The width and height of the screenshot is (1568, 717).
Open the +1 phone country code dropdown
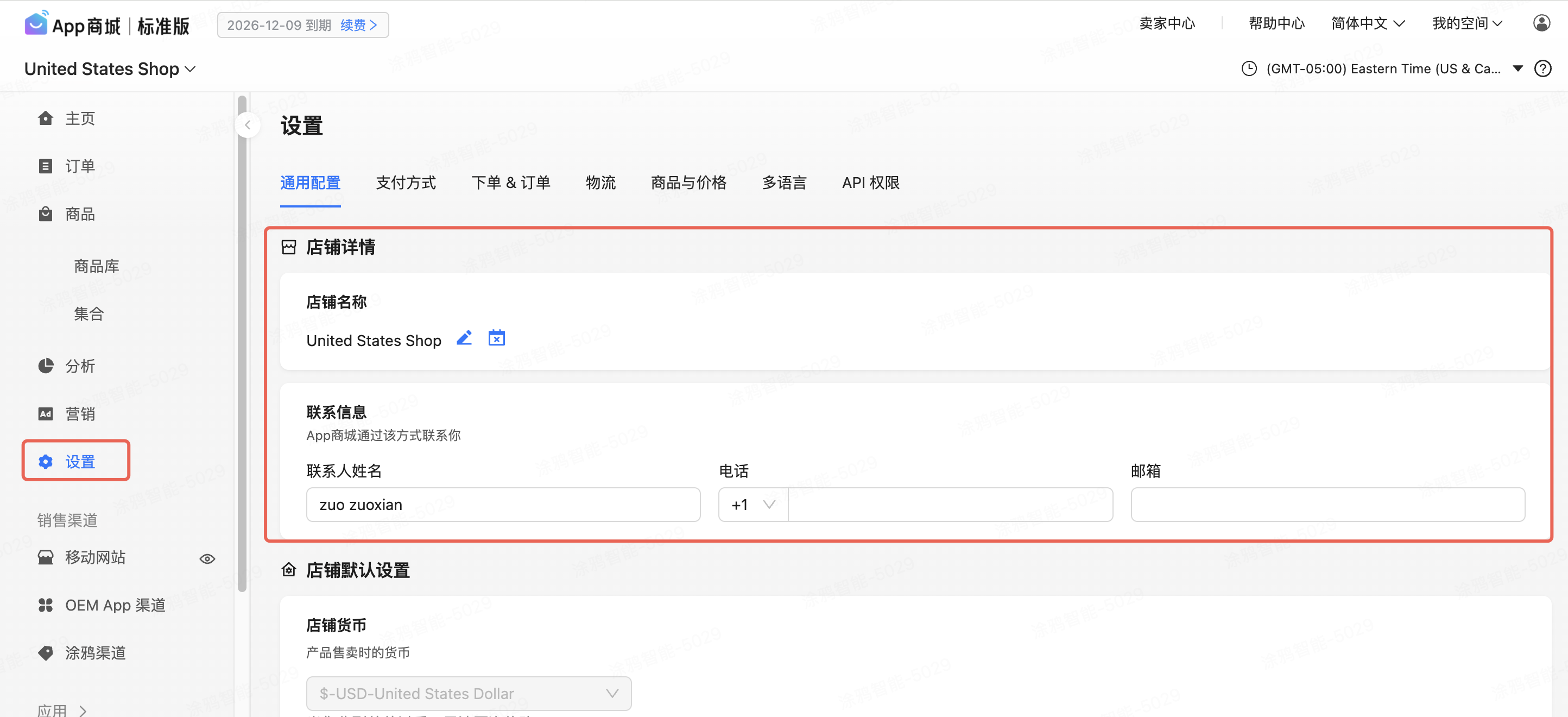pos(753,505)
